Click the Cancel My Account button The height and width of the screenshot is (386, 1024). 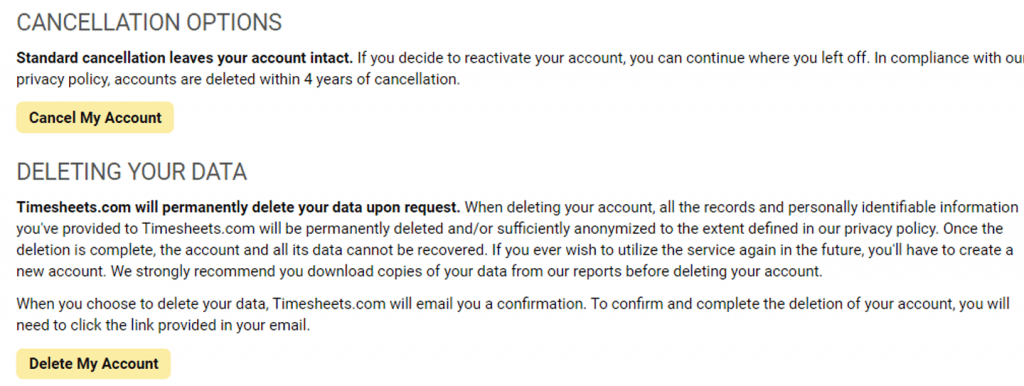[95, 118]
